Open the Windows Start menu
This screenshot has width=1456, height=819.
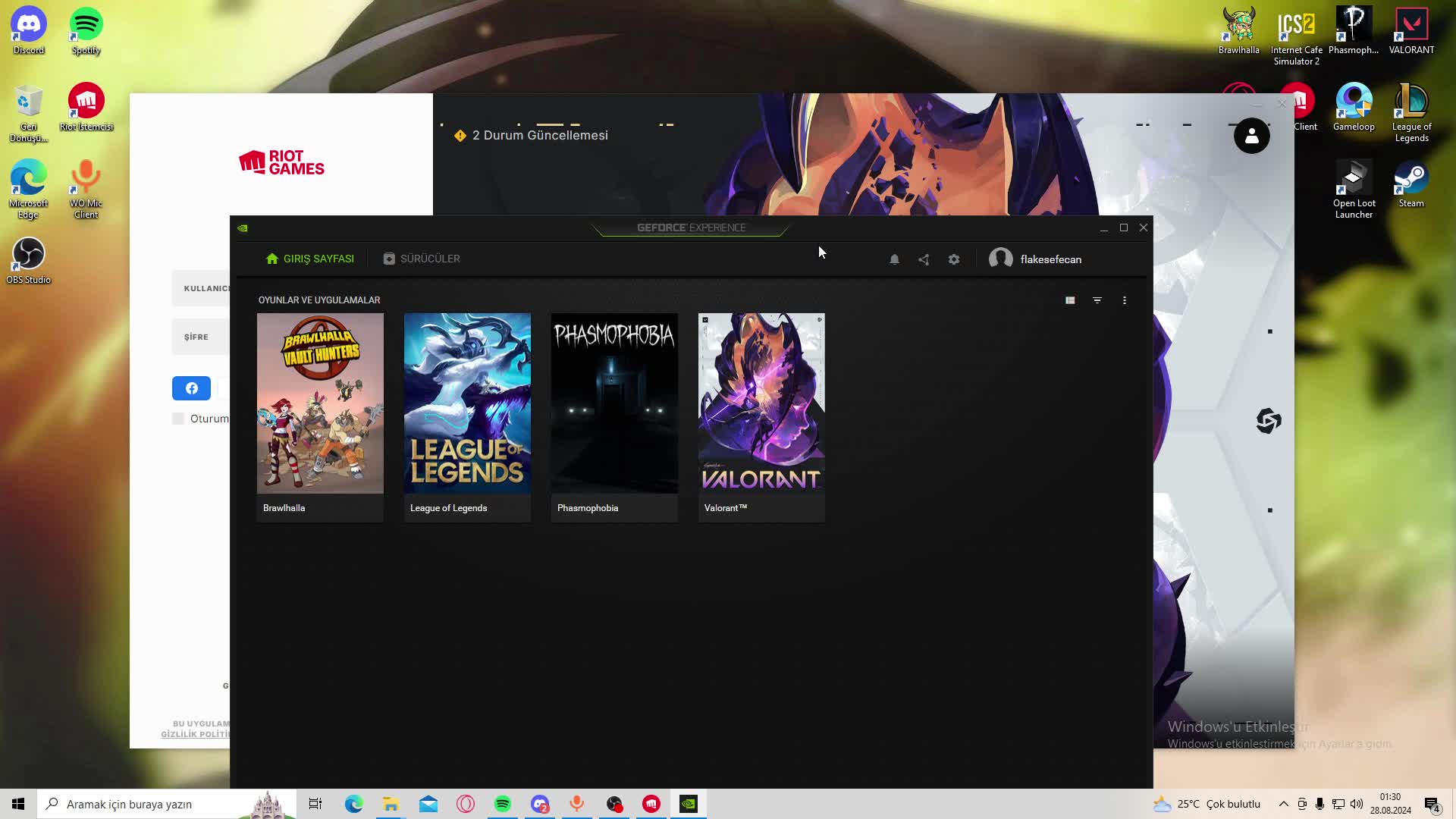18,804
